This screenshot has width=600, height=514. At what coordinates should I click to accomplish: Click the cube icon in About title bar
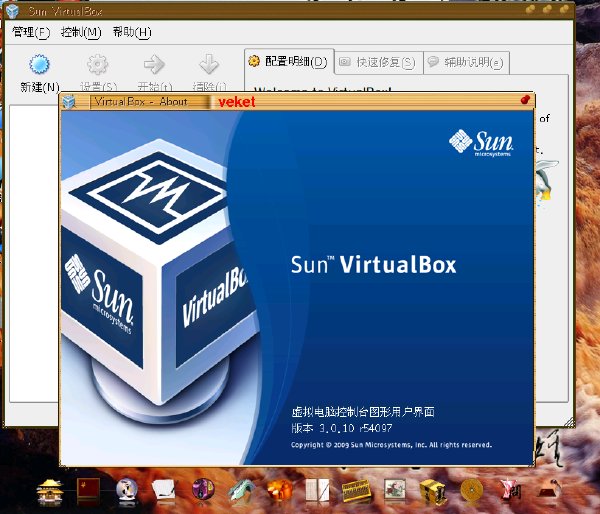(69, 102)
